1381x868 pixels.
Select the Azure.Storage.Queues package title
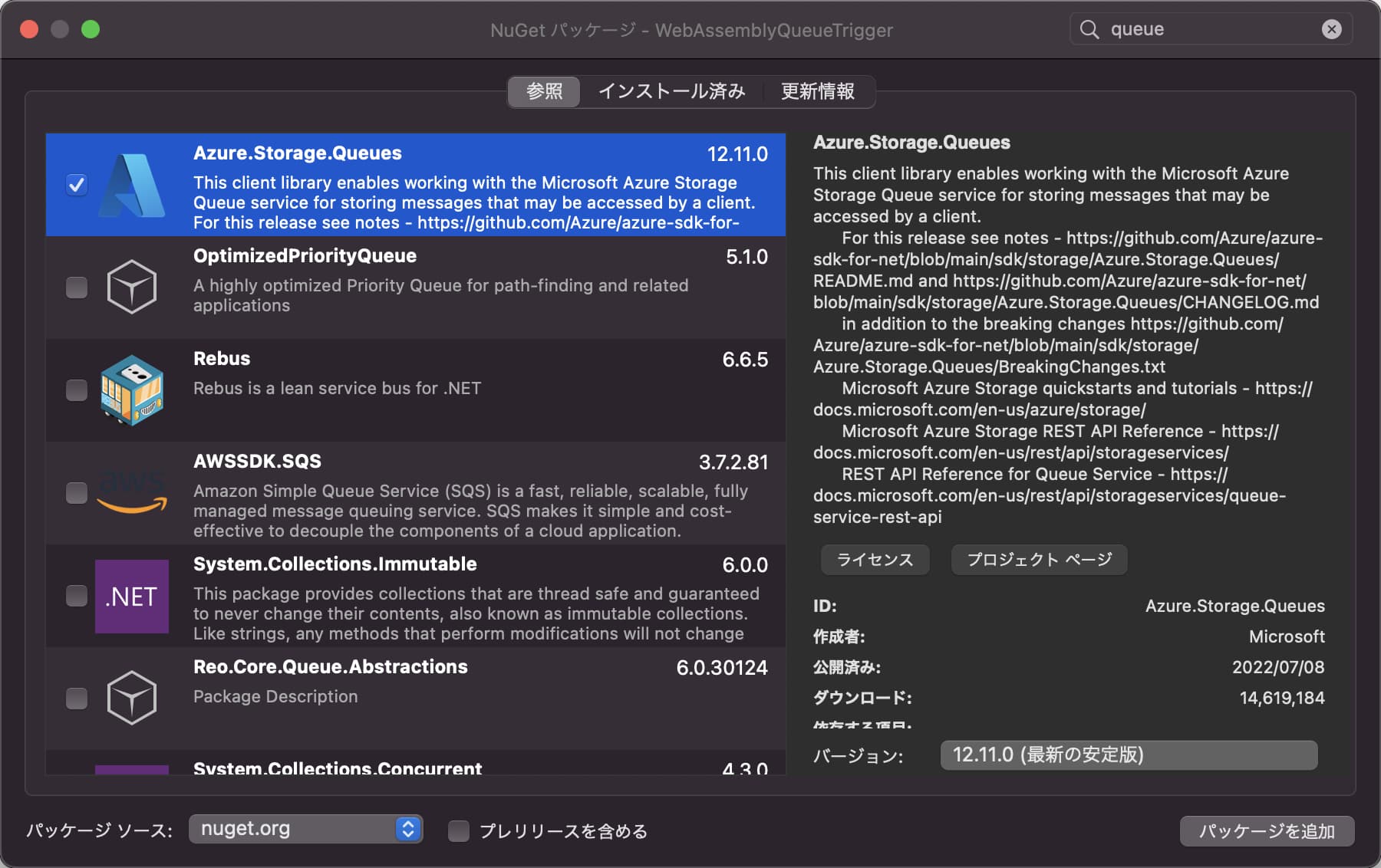click(298, 153)
